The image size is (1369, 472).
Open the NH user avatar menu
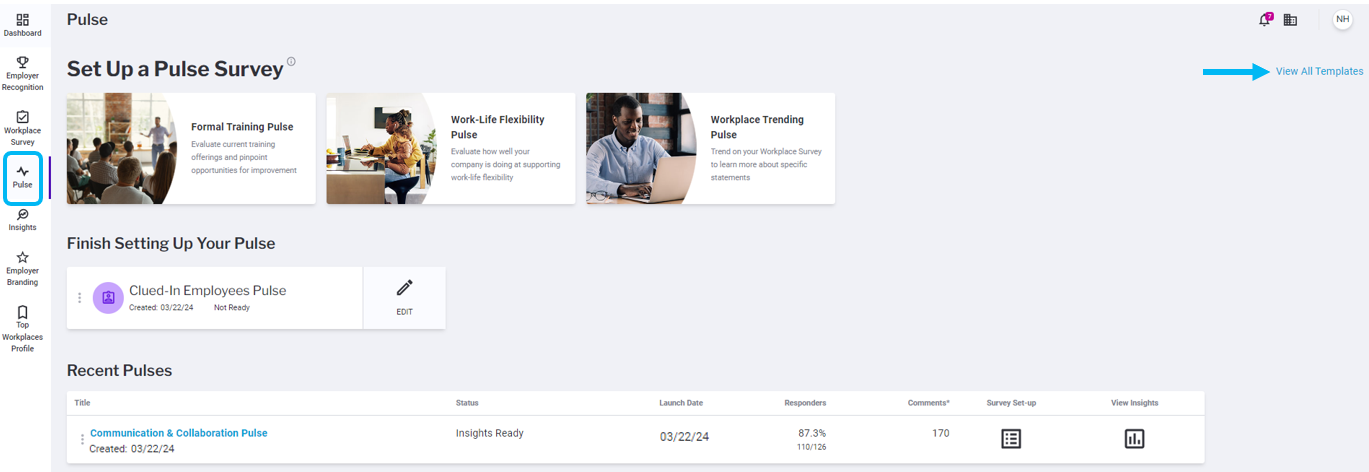1342,20
